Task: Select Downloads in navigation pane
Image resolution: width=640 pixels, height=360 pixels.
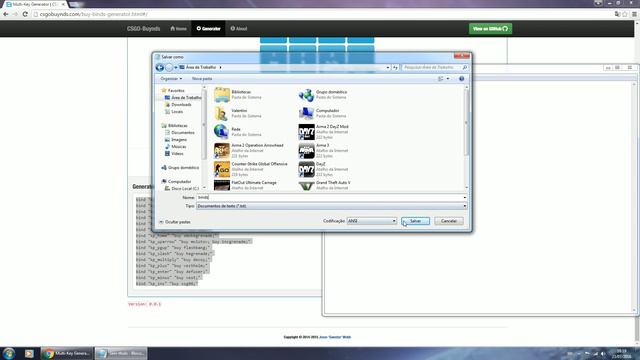Action: pyautogui.click(x=181, y=104)
